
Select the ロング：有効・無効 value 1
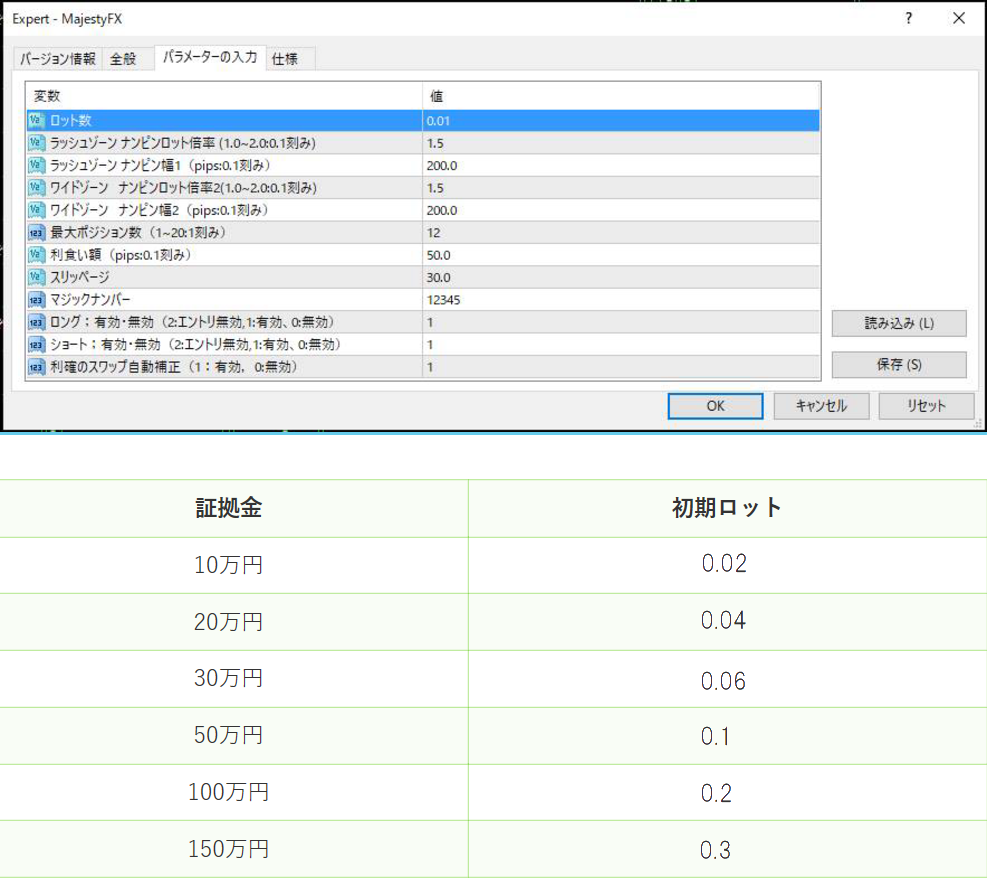[x=621, y=322]
